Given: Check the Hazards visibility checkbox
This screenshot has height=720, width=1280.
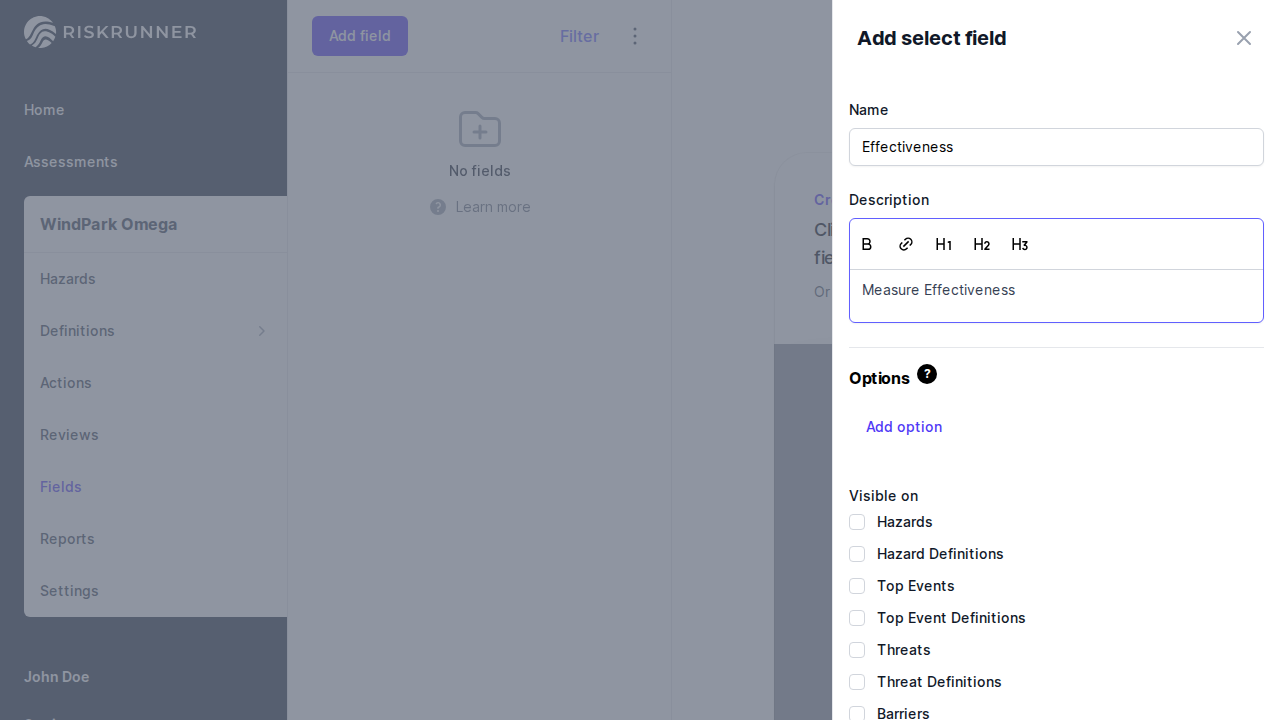Looking at the screenshot, I should [857, 522].
